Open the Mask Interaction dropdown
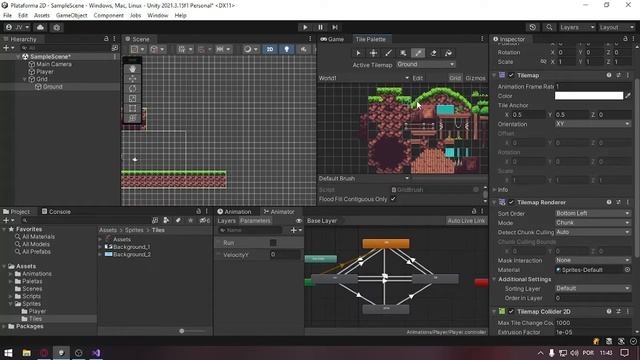Screen dimensions: 640x360 (x=593, y=260)
